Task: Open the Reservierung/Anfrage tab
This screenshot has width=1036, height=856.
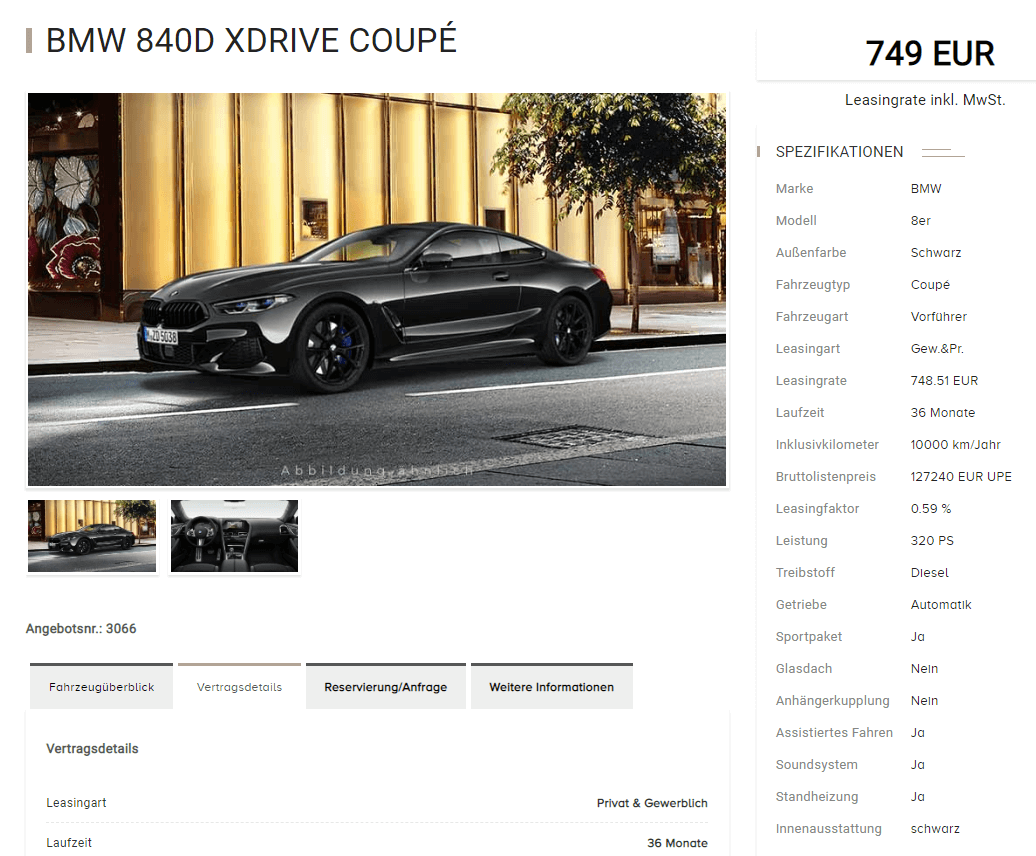Action: 386,686
